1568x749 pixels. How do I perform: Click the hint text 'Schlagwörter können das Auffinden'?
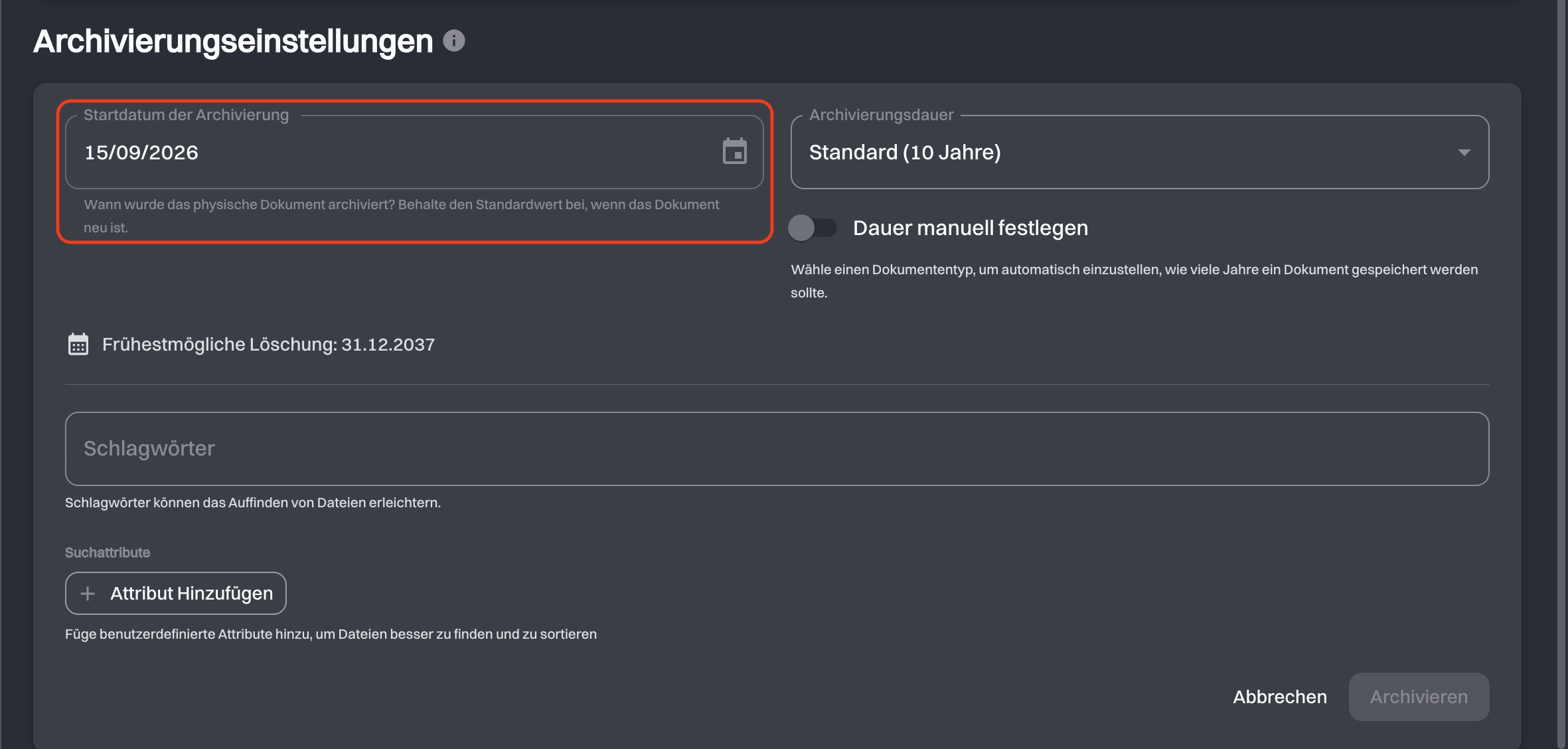253,503
